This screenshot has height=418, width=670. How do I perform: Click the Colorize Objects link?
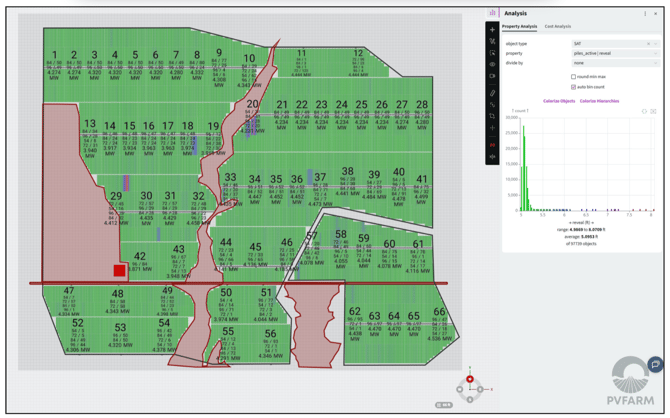pyautogui.click(x=559, y=101)
